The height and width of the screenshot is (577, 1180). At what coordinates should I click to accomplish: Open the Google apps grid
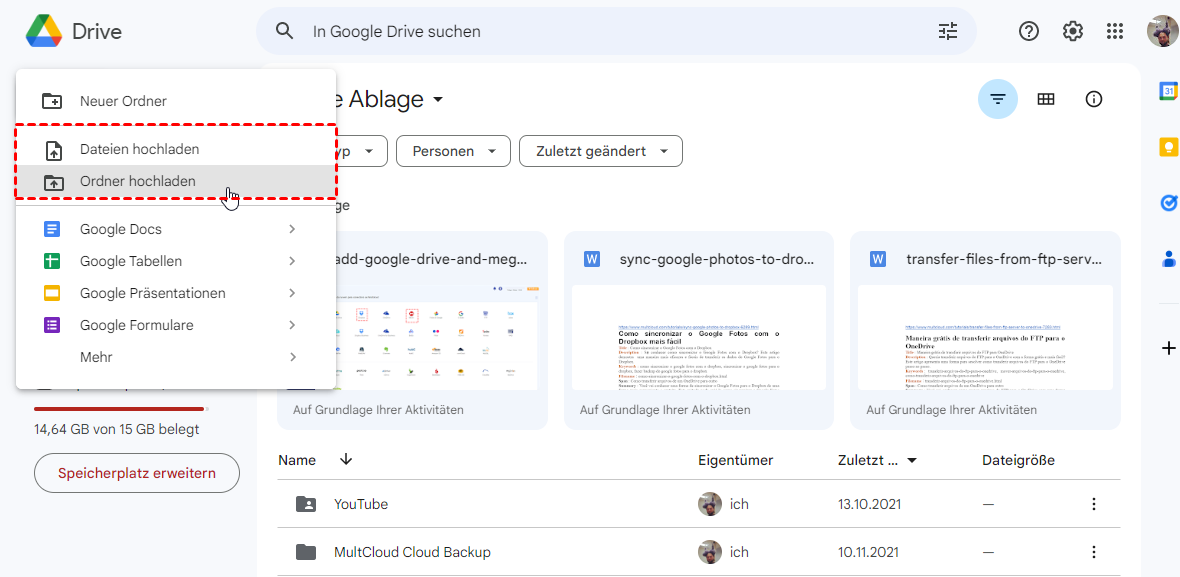[1115, 31]
